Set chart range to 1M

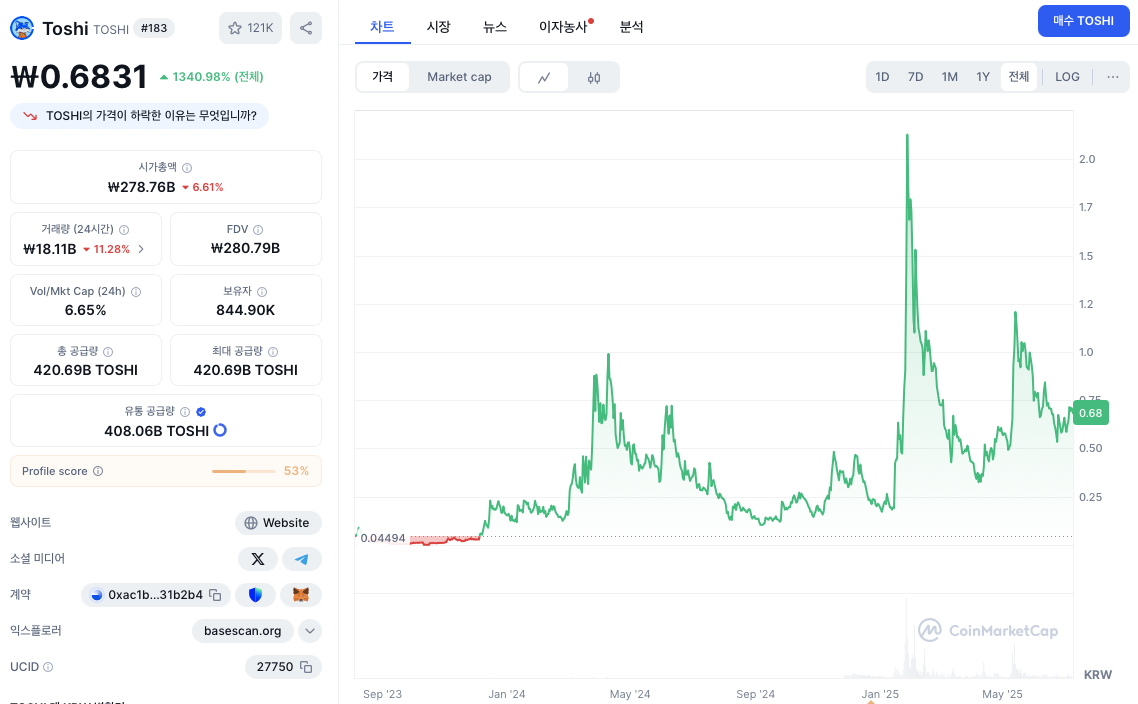[949, 77]
